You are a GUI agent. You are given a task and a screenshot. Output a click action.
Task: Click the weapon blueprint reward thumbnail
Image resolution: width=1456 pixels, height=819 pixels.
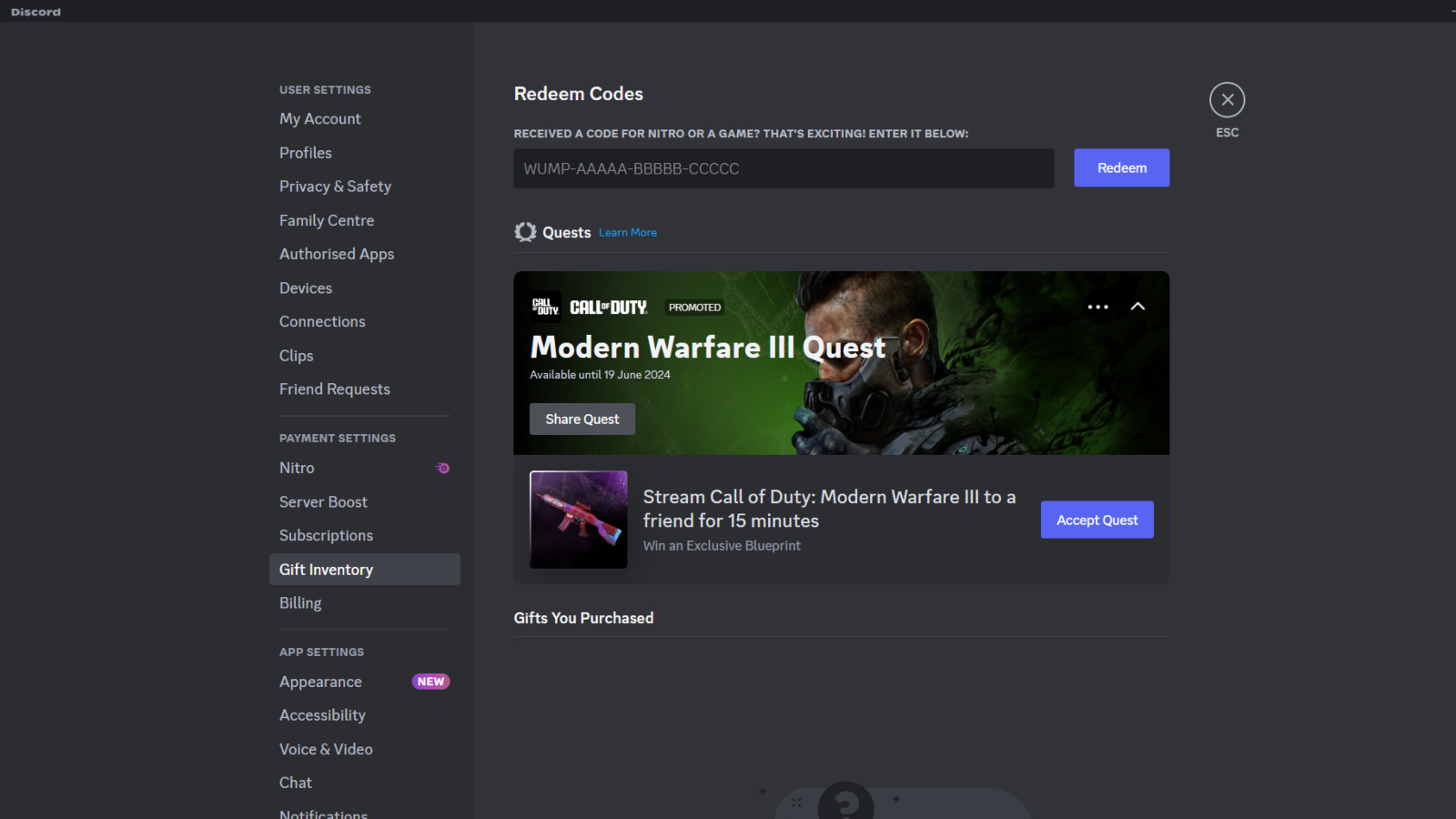coord(578,520)
